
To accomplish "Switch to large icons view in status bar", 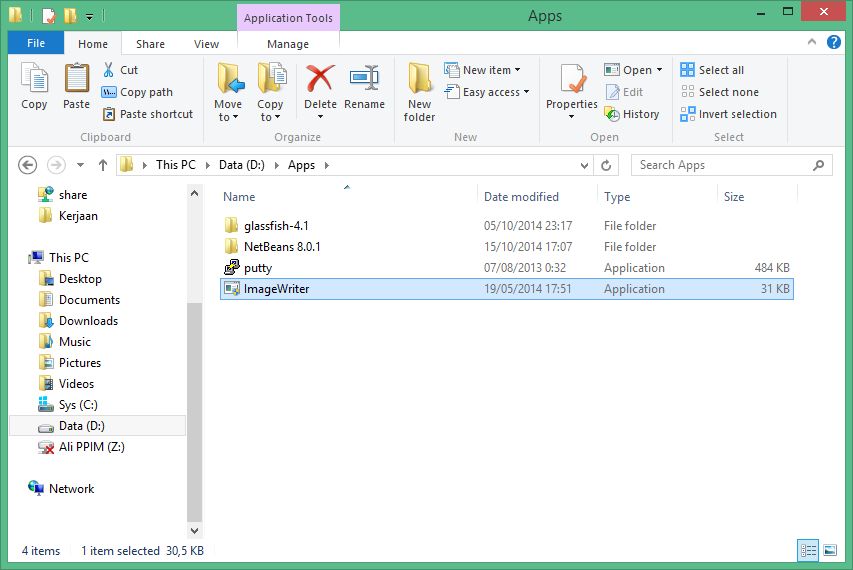I will (829, 550).
